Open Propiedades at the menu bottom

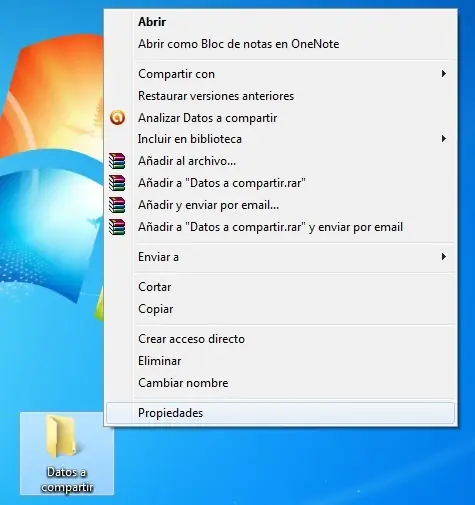(x=281, y=413)
